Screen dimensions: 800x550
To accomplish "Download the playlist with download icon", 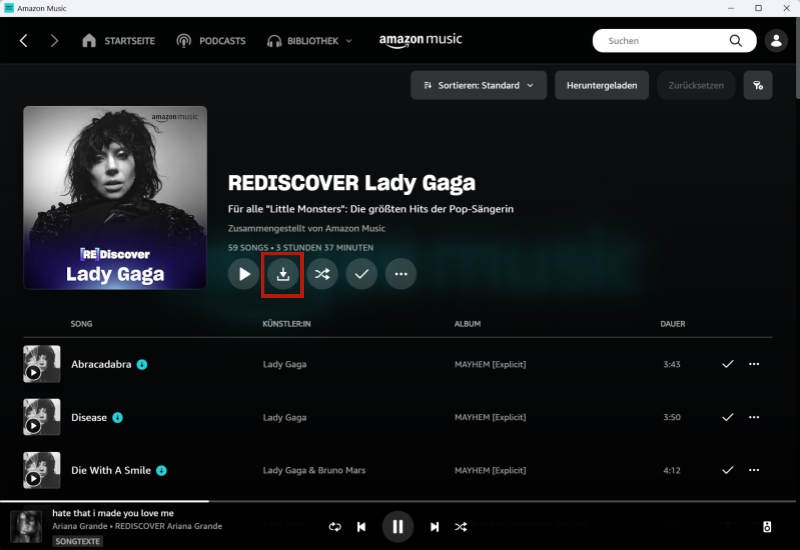I will click(x=283, y=274).
